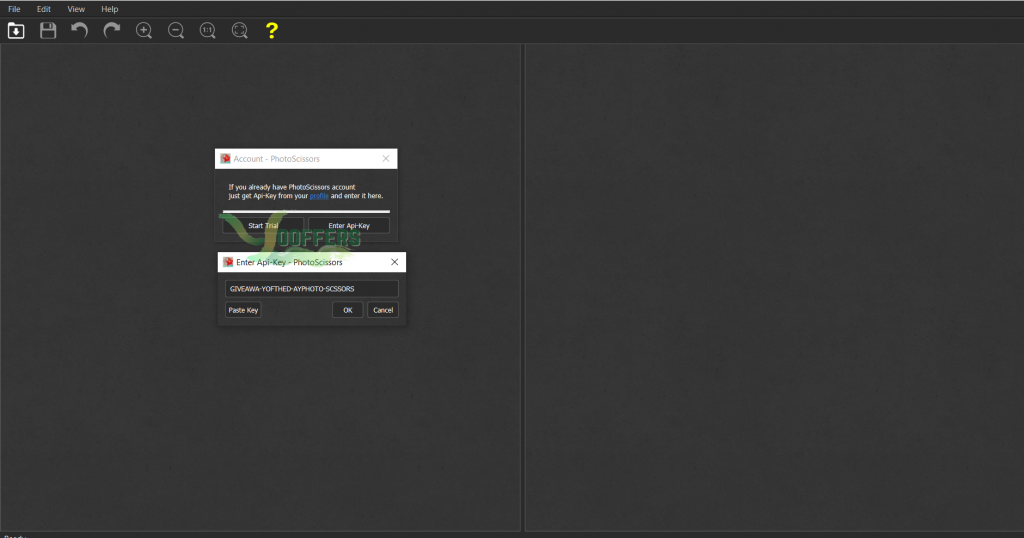Open the File menu

[14, 9]
